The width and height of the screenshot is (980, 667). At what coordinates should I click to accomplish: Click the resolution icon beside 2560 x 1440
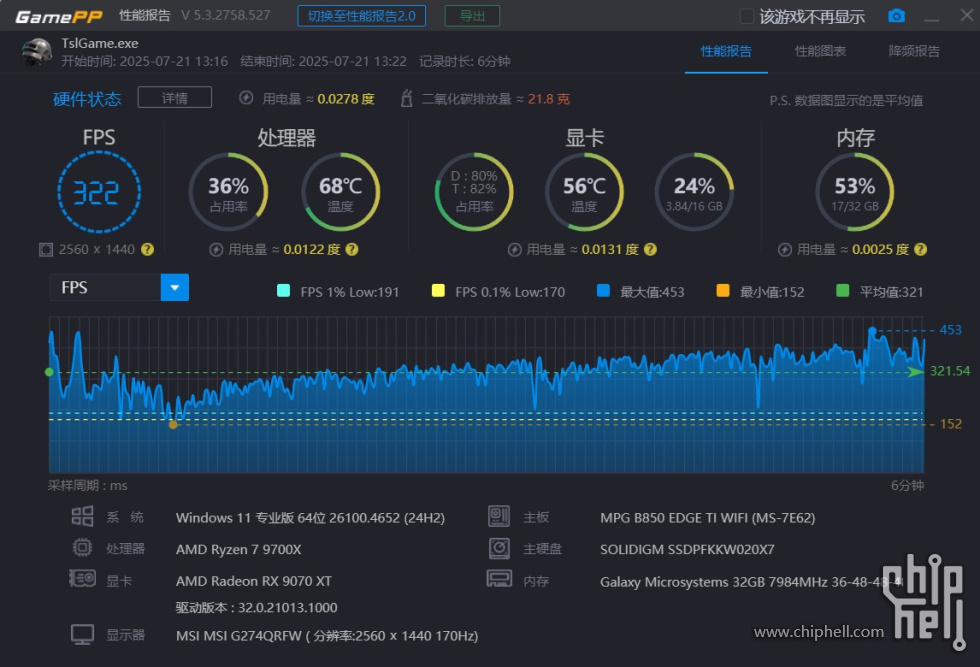click(x=46, y=250)
